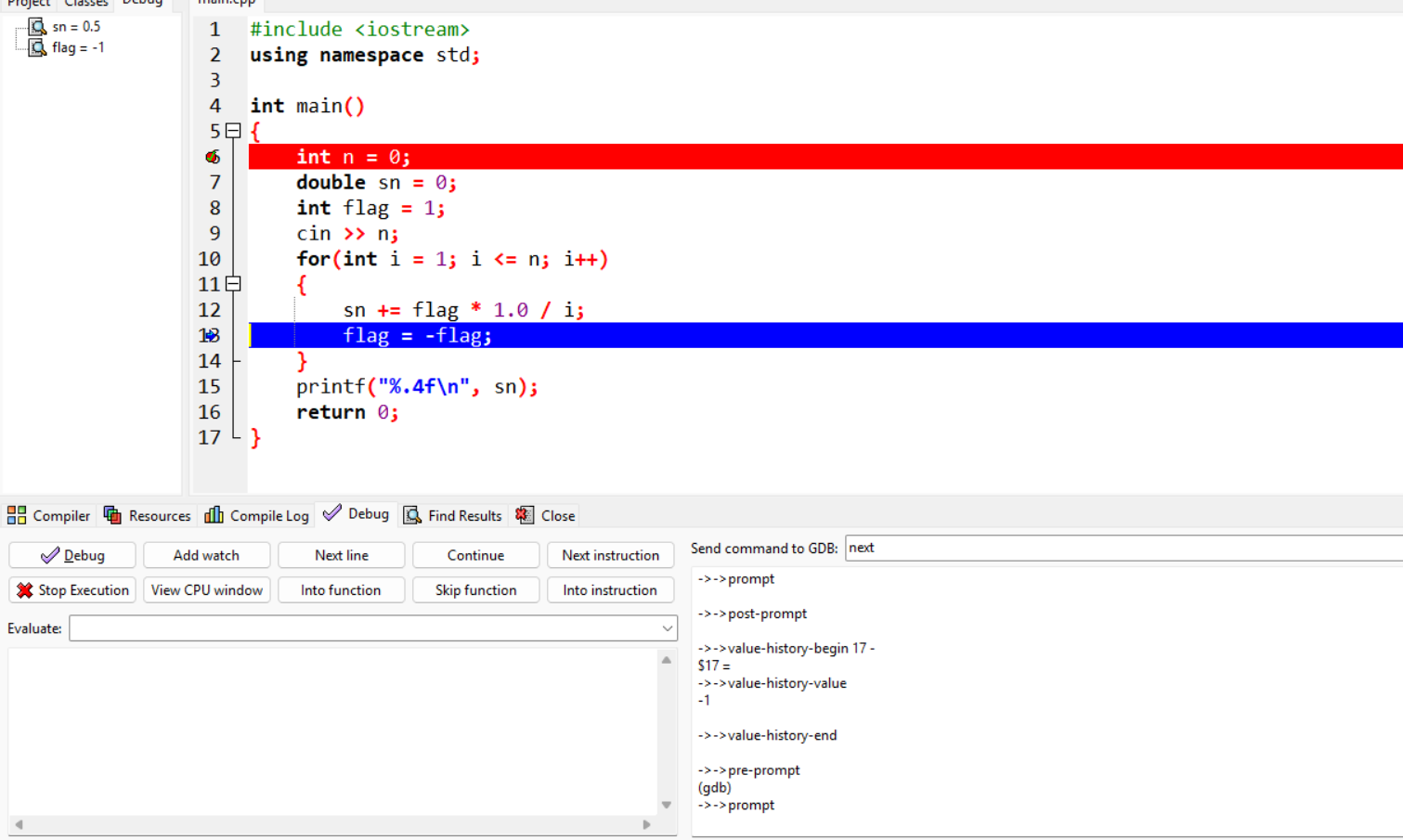Click the Next instruction button
The image size is (1403, 840).
611,555
